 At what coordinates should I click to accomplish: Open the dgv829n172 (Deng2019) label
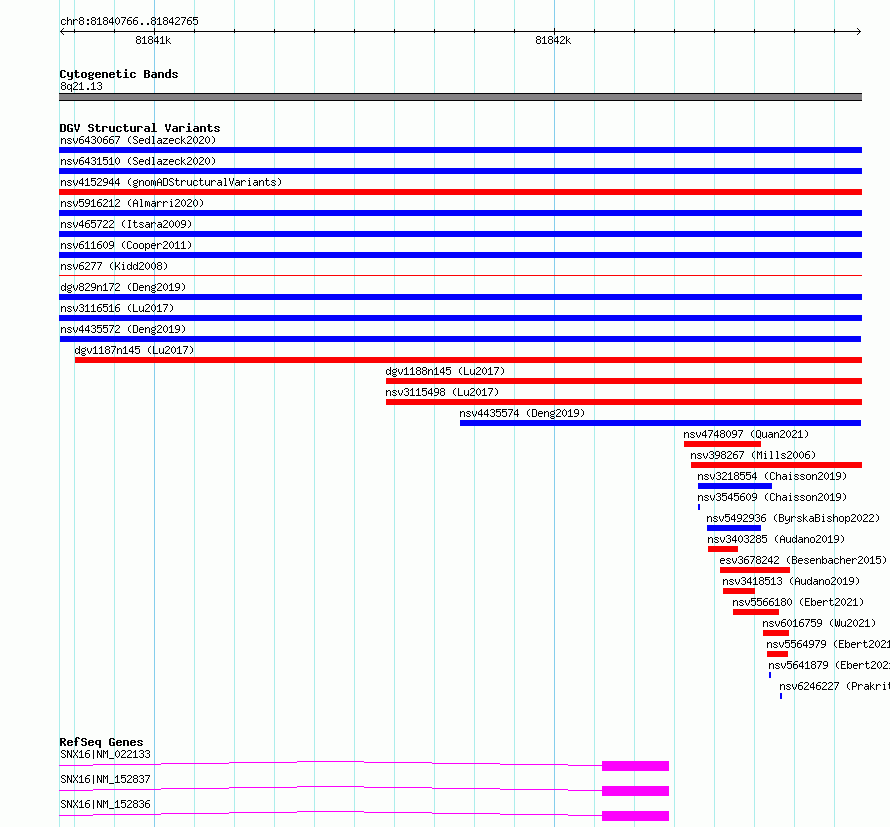[x=123, y=287]
